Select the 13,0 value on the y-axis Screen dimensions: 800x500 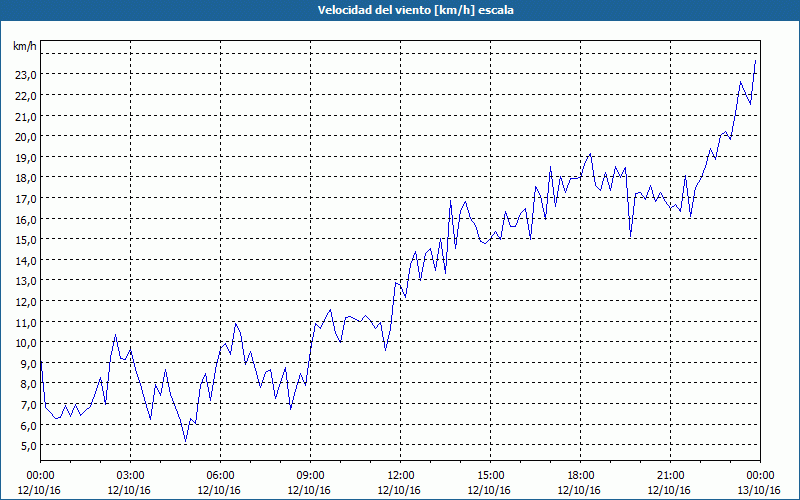[x=26, y=281]
